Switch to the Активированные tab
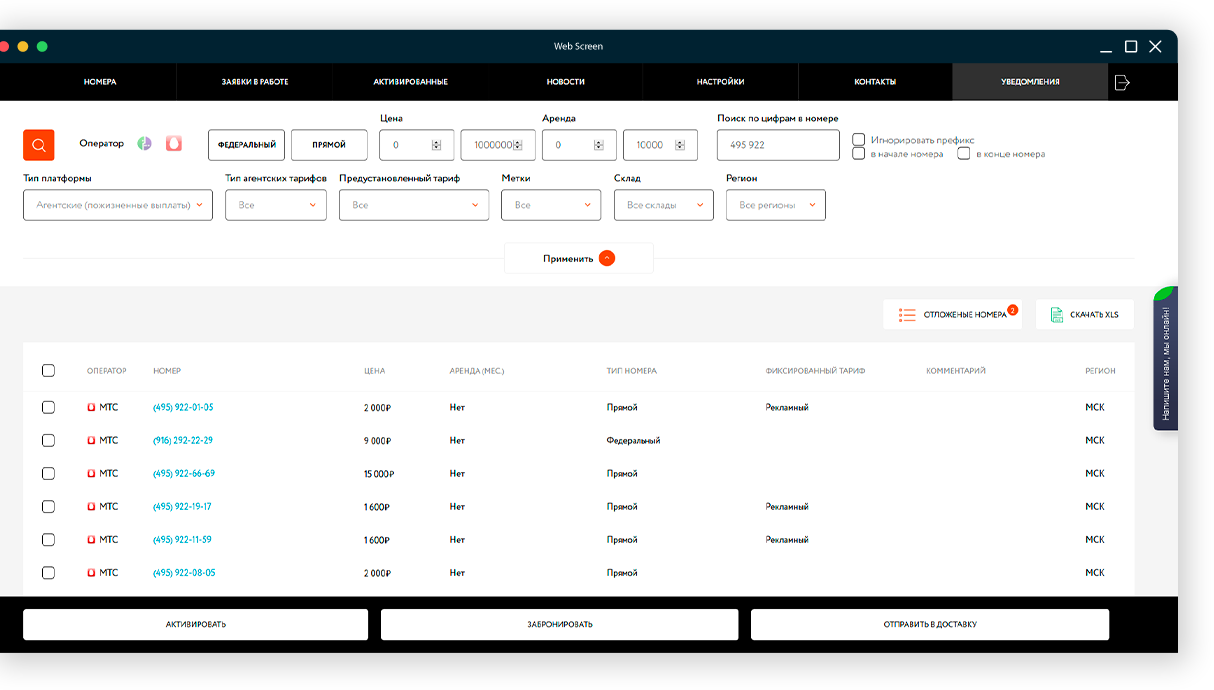 (410, 82)
